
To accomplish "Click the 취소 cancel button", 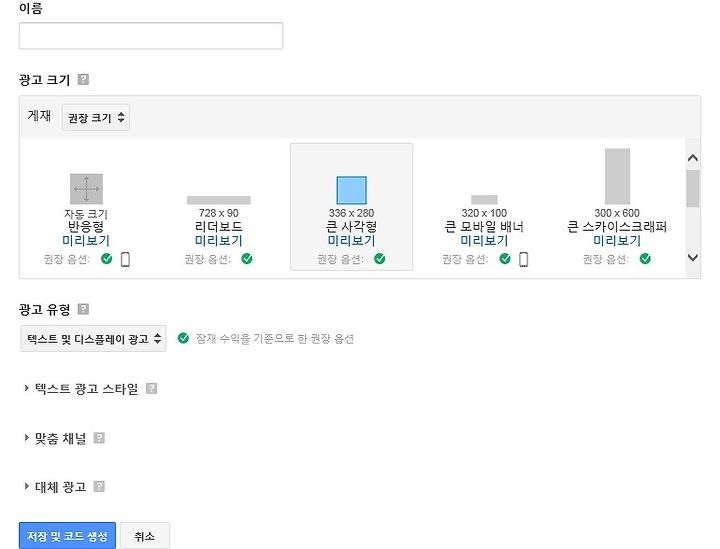I will click(145, 536).
